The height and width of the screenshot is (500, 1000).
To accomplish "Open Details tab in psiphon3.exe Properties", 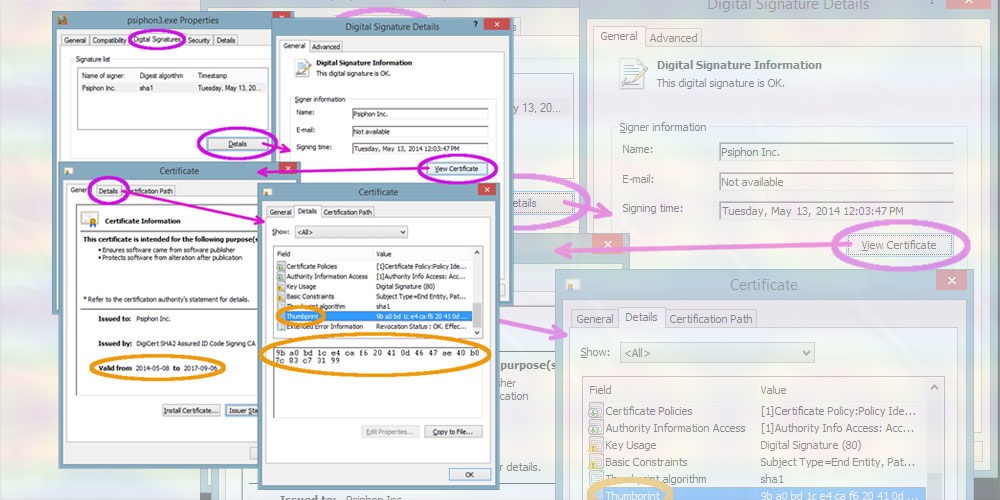I will tap(225, 40).
